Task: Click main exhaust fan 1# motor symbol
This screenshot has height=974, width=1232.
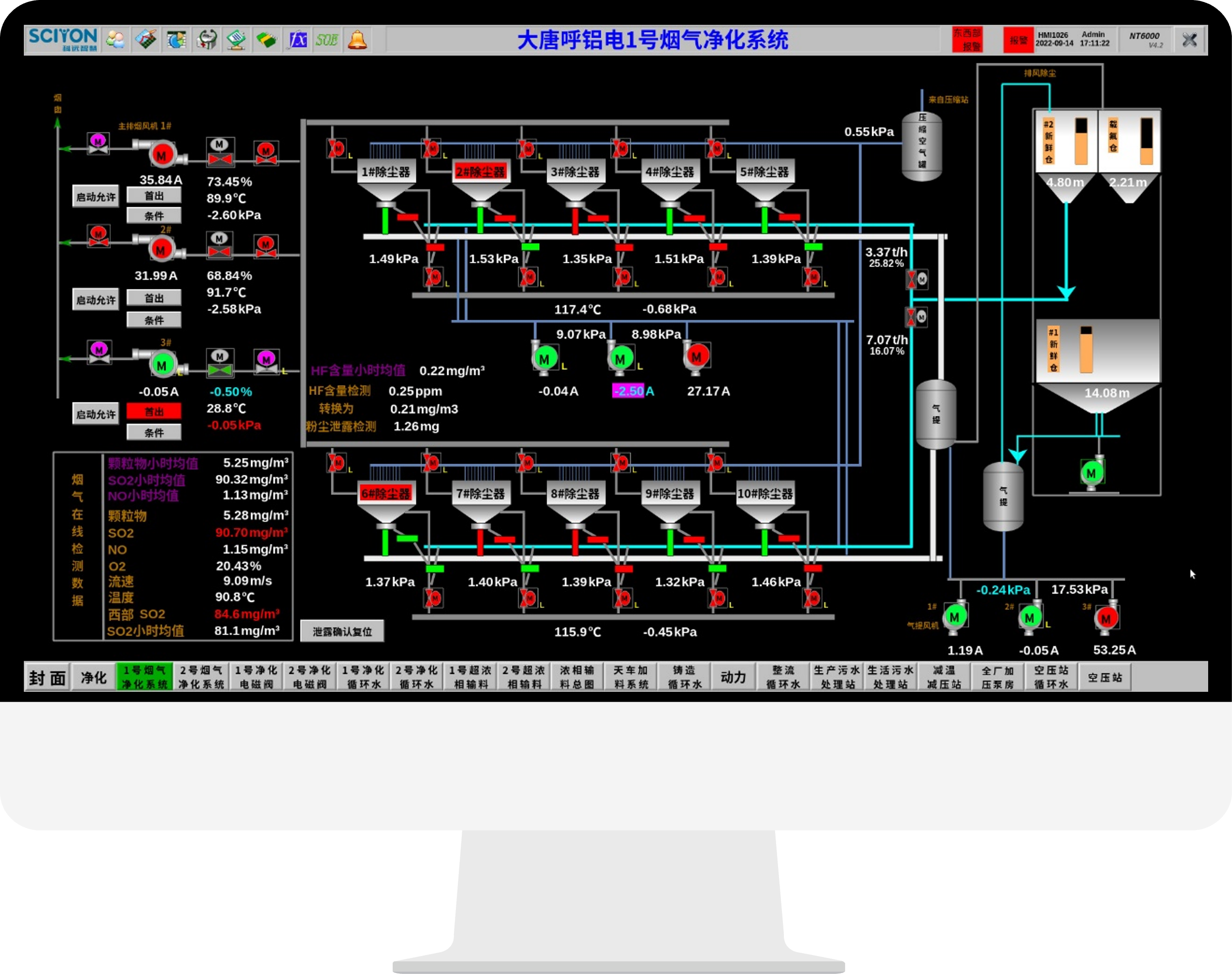Action: click(162, 155)
